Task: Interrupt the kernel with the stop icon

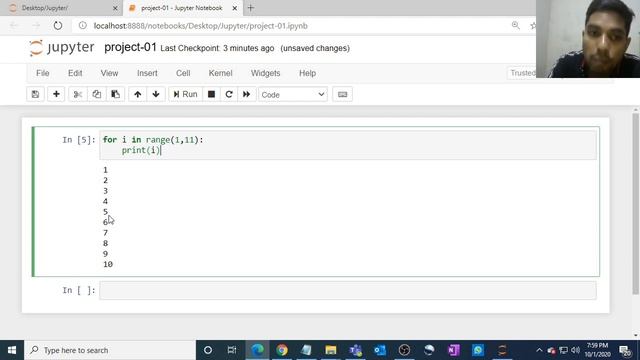Action: (211, 94)
